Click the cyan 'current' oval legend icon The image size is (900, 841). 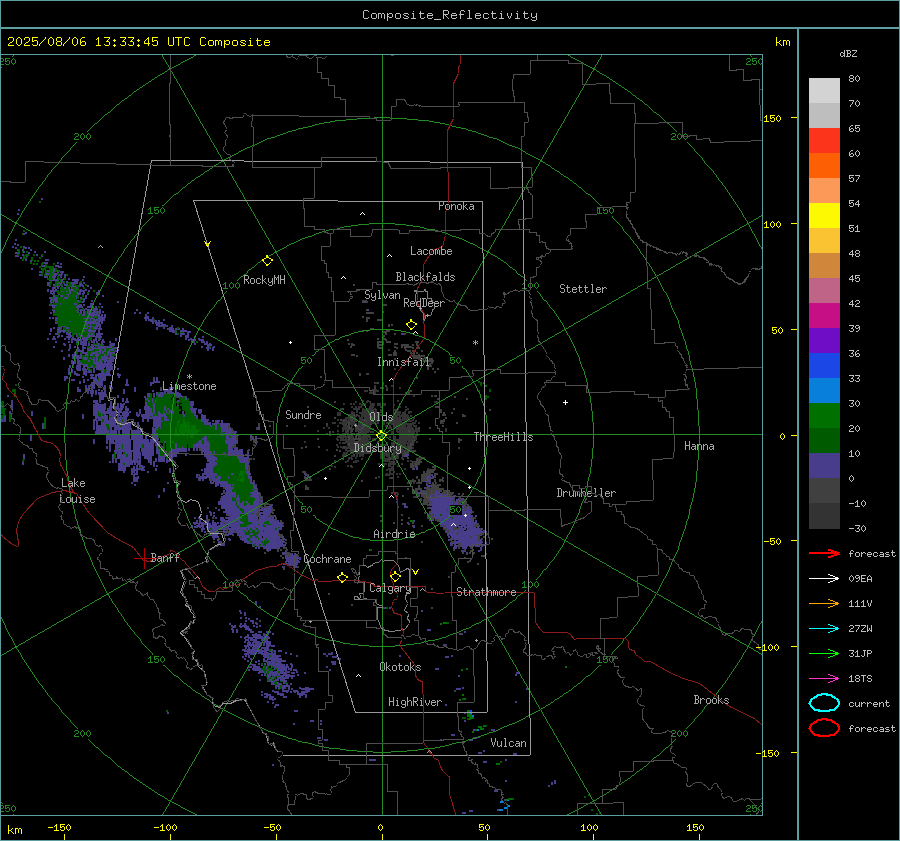click(824, 703)
